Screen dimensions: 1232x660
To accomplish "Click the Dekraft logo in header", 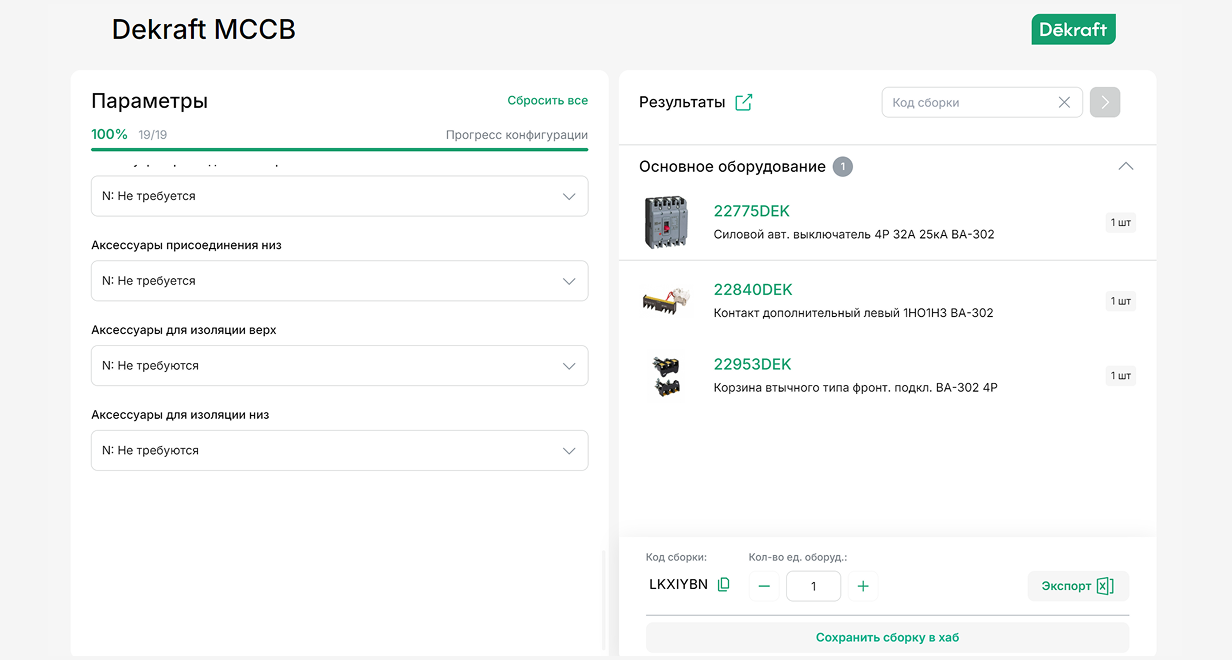I will 1073,29.
